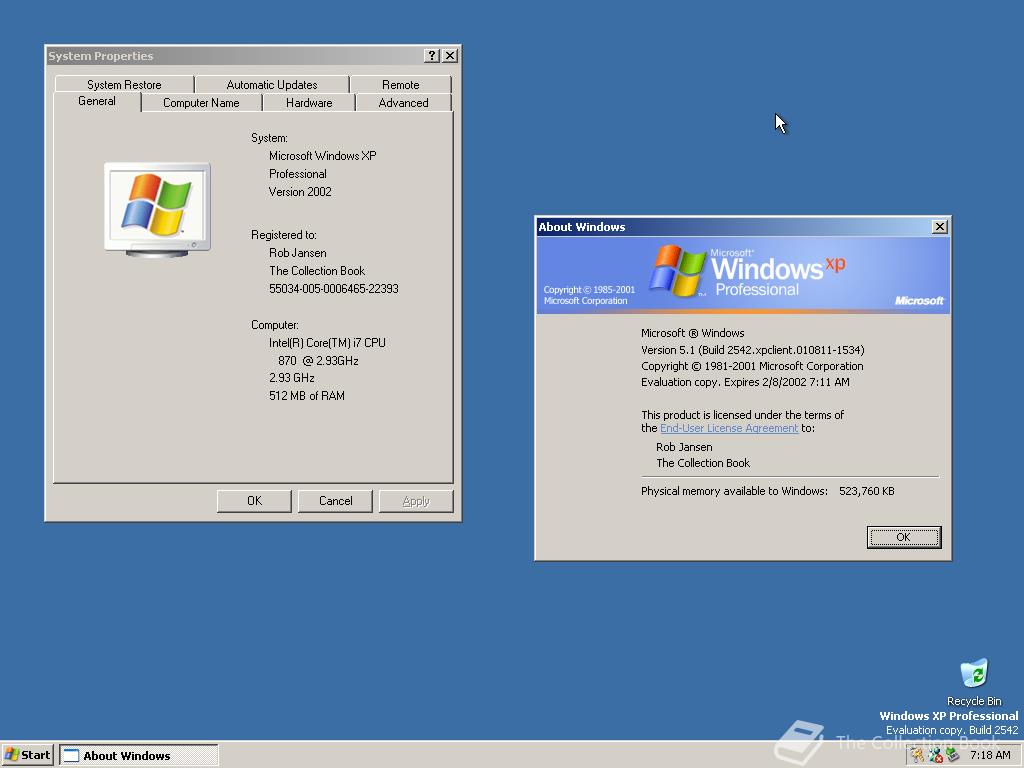1024x768 pixels.
Task: Click the Safely Remove Hardware tray icon
Action: [953, 756]
